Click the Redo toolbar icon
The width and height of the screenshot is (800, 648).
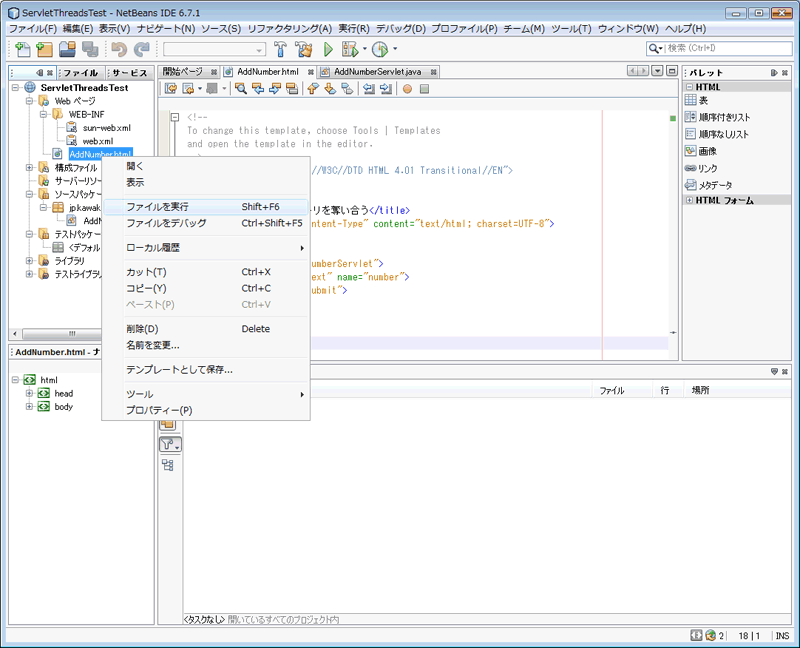[x=141, y=49]
